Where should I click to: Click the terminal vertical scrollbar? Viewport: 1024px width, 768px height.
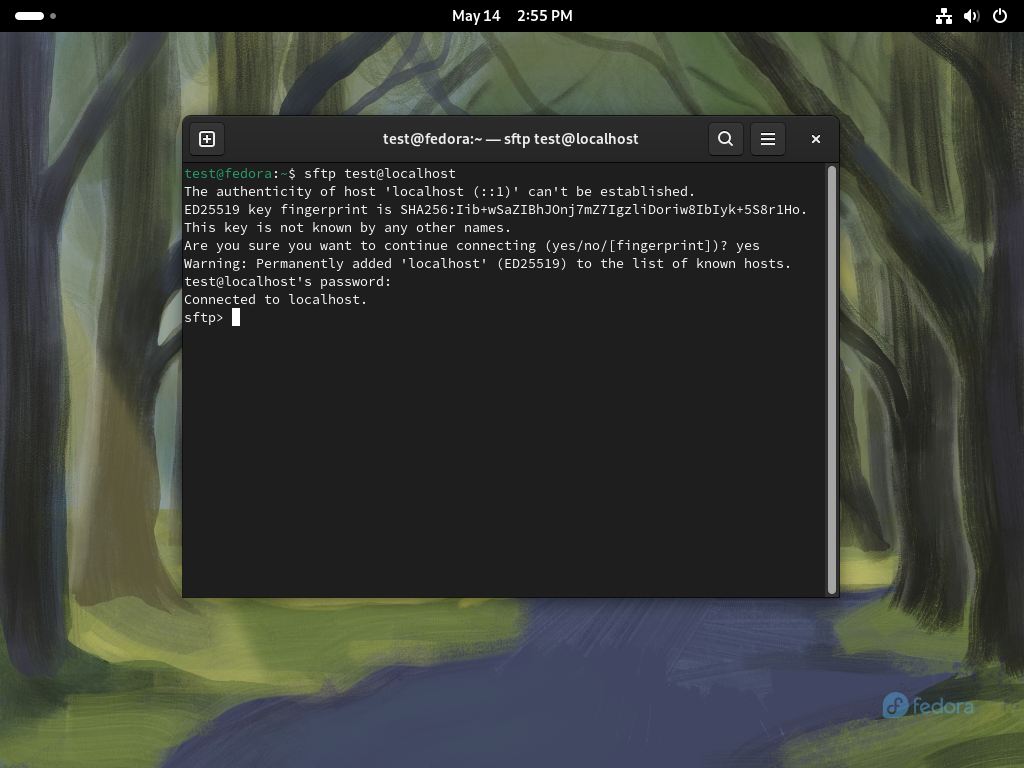[x=832, y=379]
